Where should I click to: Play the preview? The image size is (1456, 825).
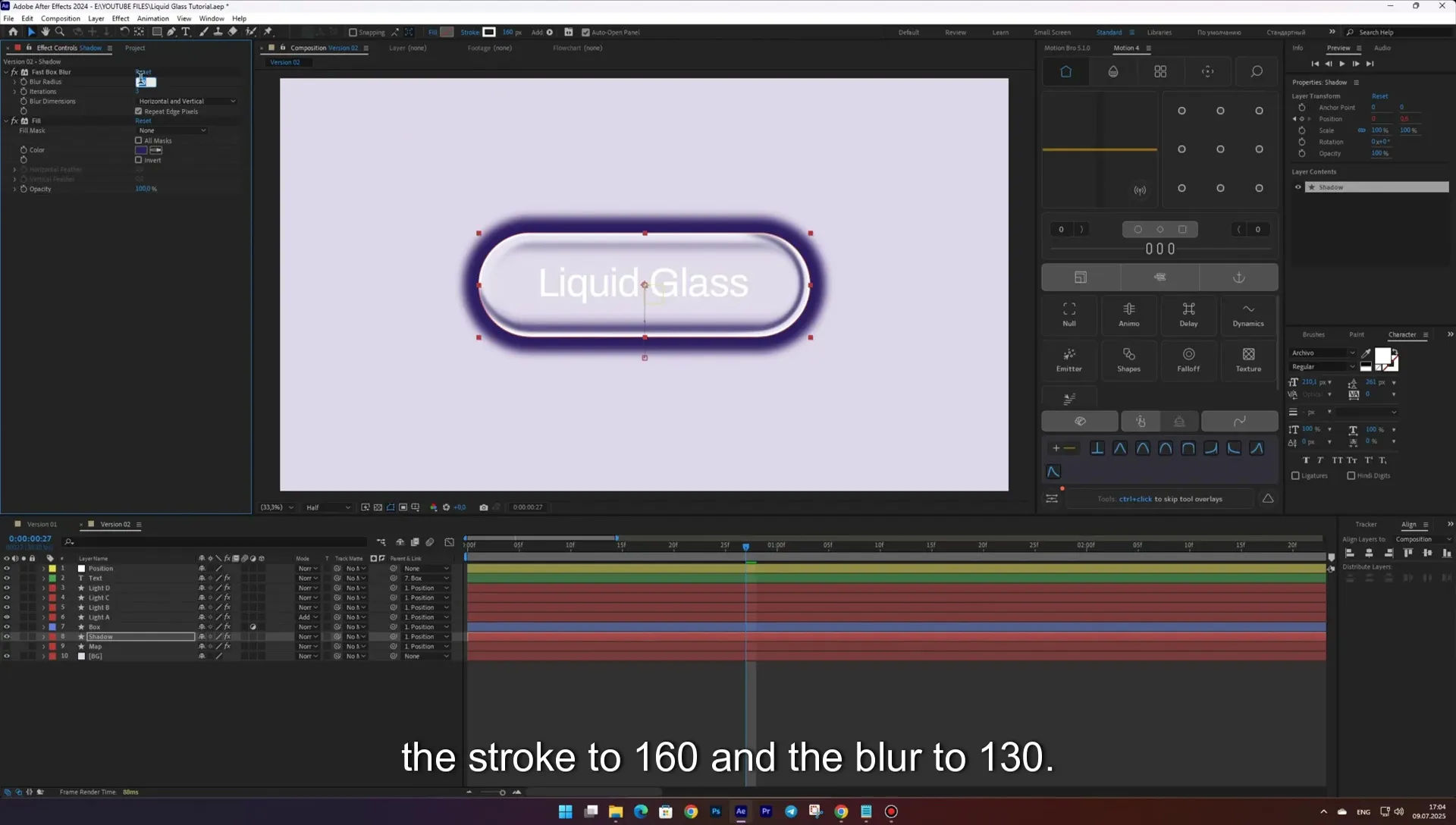[1341, 64]
